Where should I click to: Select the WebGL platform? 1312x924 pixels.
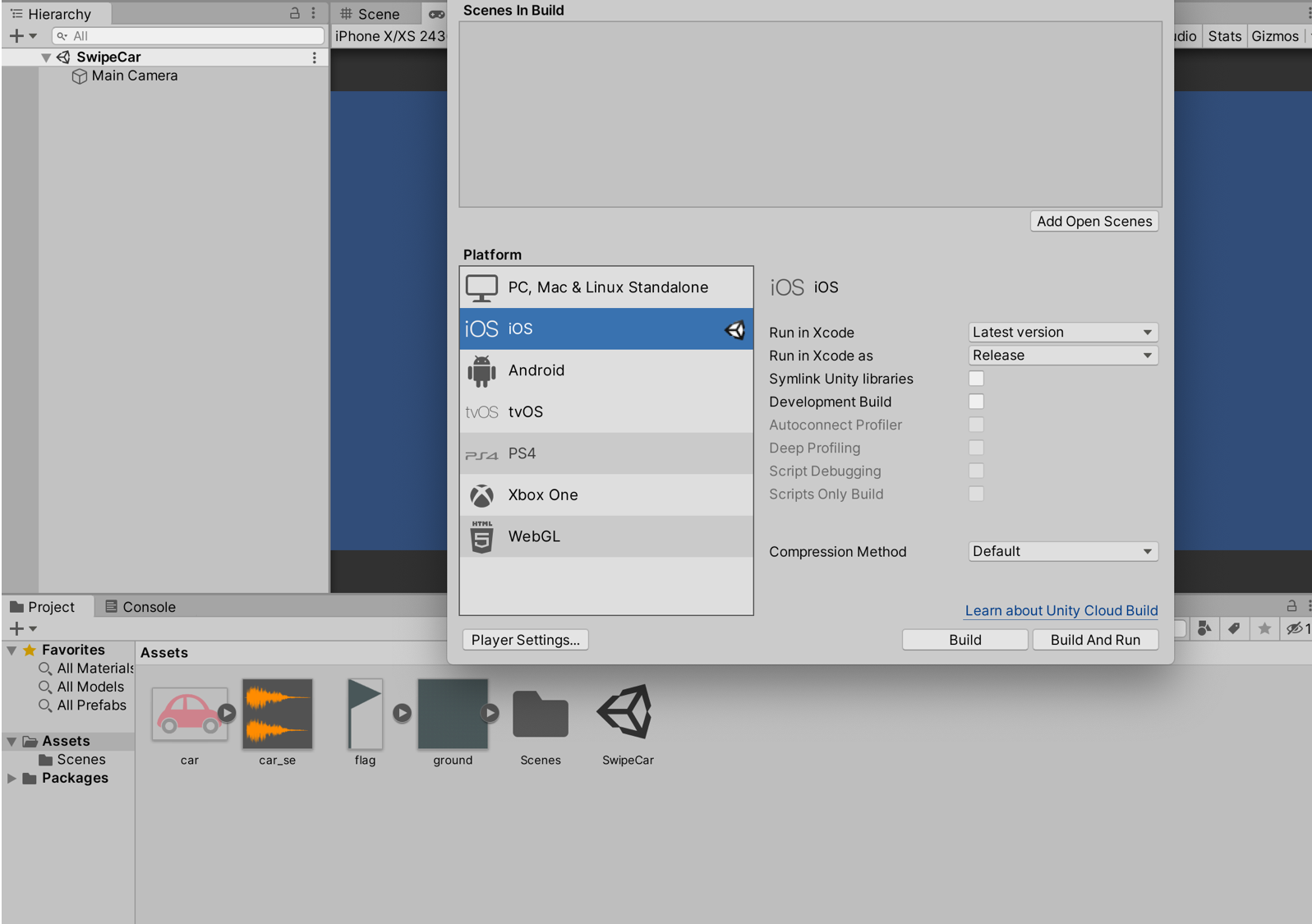click(x=606, y=536)
